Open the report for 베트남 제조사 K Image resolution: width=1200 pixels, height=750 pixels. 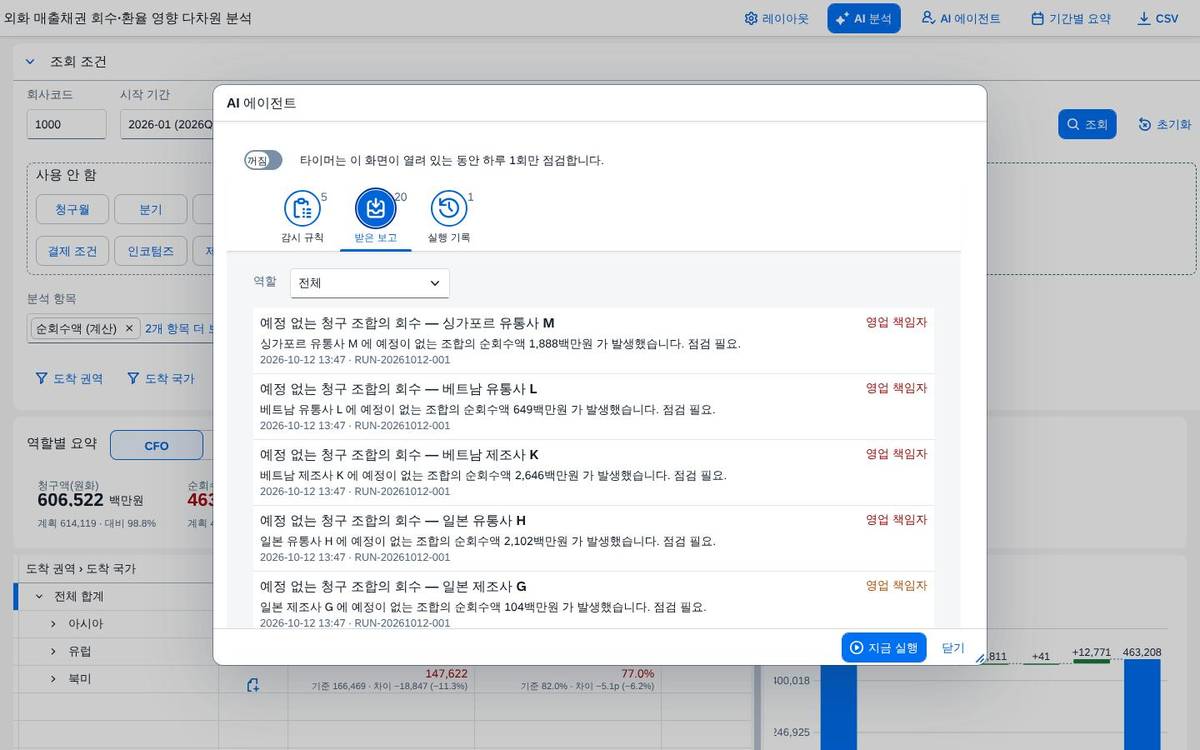point(593,472)
